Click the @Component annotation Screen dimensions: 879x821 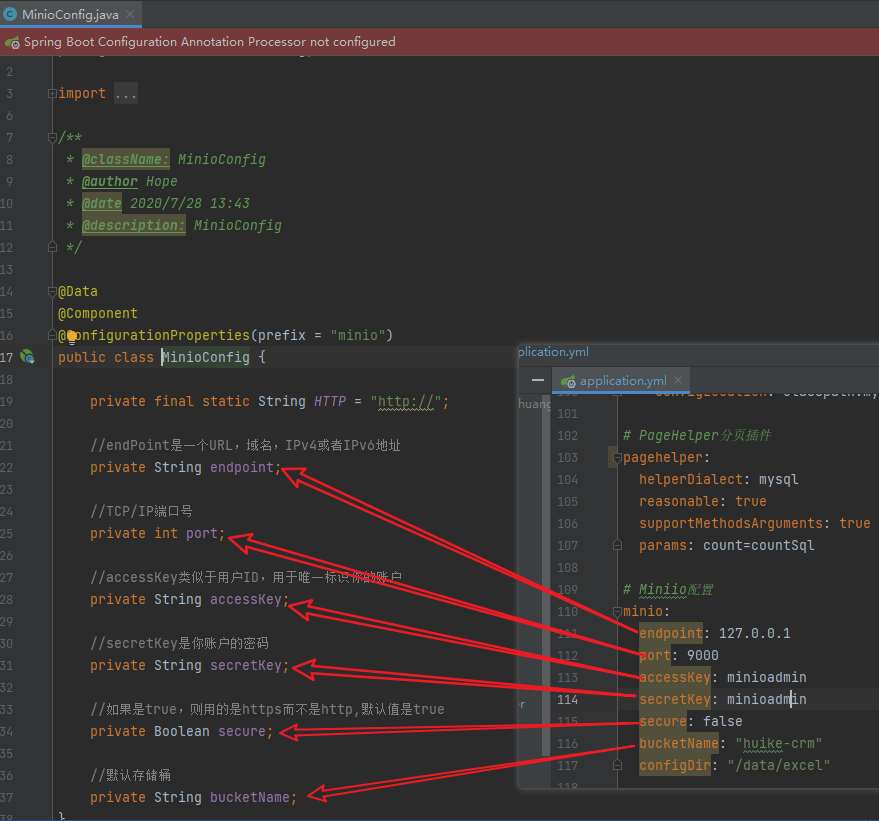coord(98,313)
